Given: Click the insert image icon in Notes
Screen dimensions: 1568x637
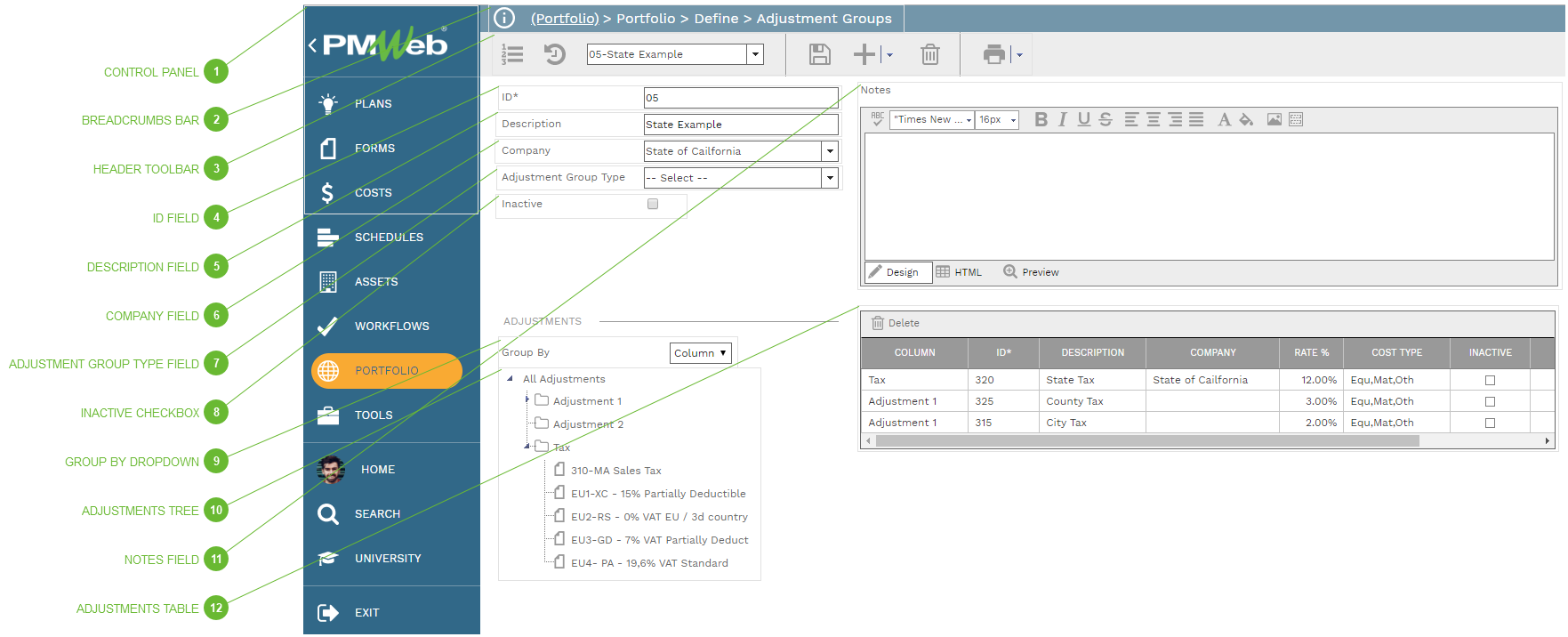Looking at the screenshot, I should click(x=1274, y=120).
